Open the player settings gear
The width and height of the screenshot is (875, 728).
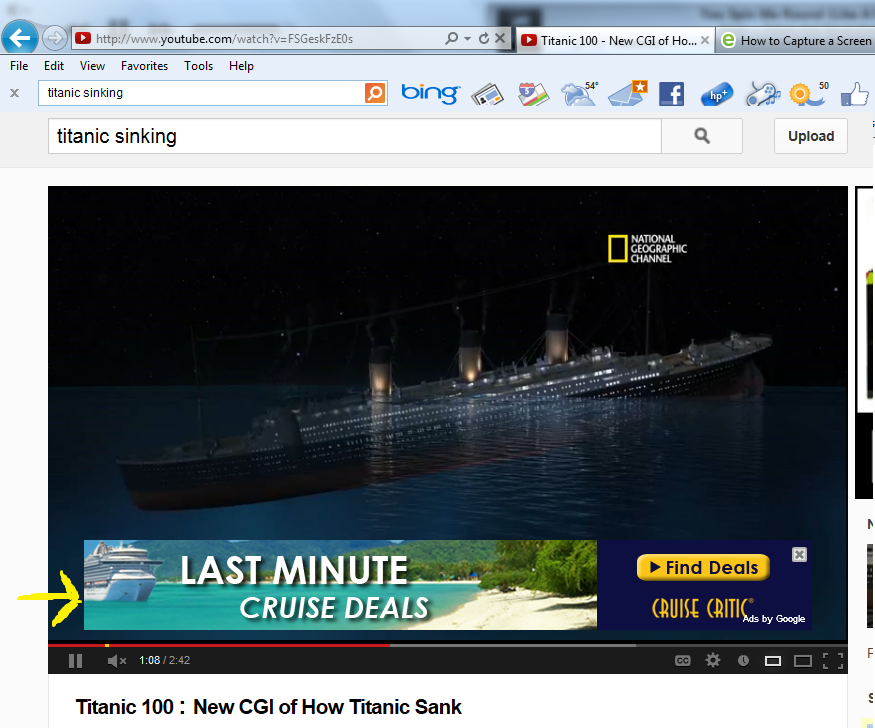point(713,660)
